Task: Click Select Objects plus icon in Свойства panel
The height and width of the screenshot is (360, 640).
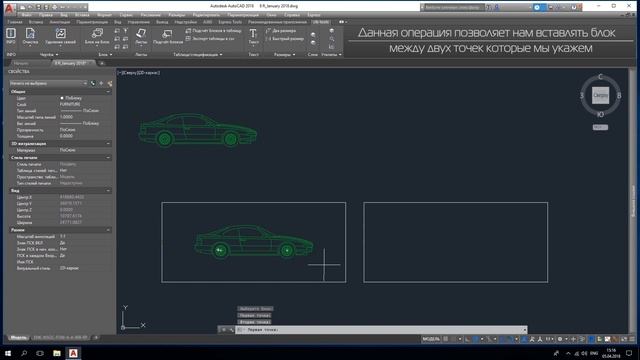Action: coord(101,83)
